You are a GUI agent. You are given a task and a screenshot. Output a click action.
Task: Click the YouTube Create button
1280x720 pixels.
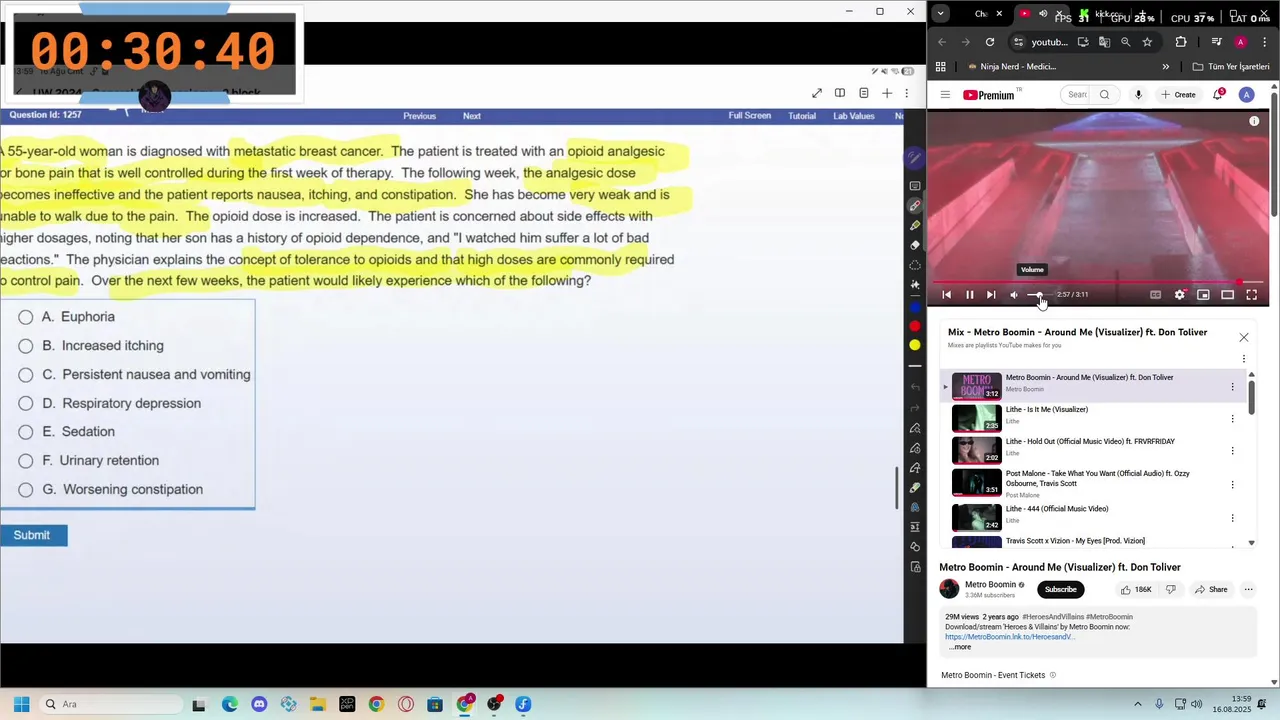1178,95
